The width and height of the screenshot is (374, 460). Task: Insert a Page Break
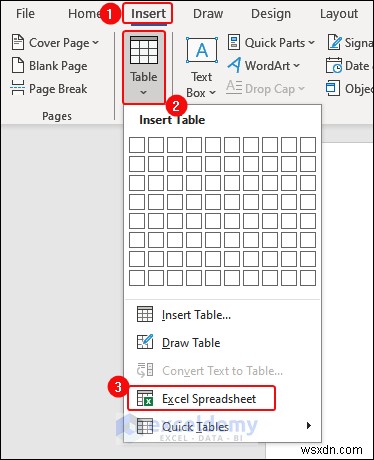pos(49,89)
